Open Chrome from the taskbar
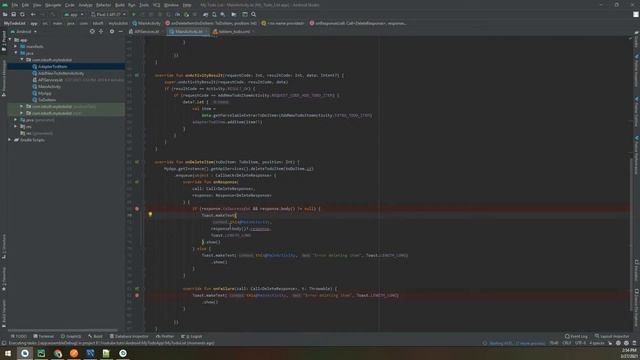Screen dimensions: 640x360 (58, 353)
